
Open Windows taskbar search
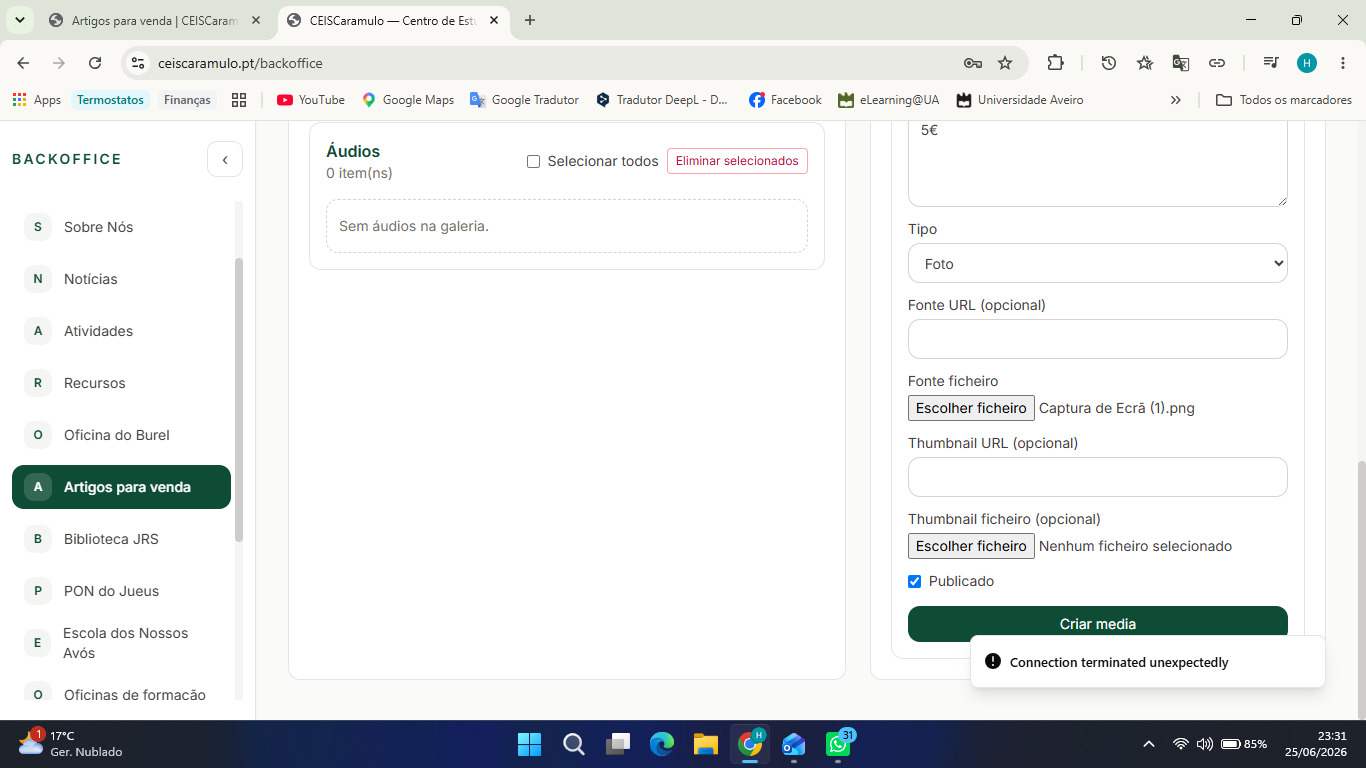(x=574, y=744)
